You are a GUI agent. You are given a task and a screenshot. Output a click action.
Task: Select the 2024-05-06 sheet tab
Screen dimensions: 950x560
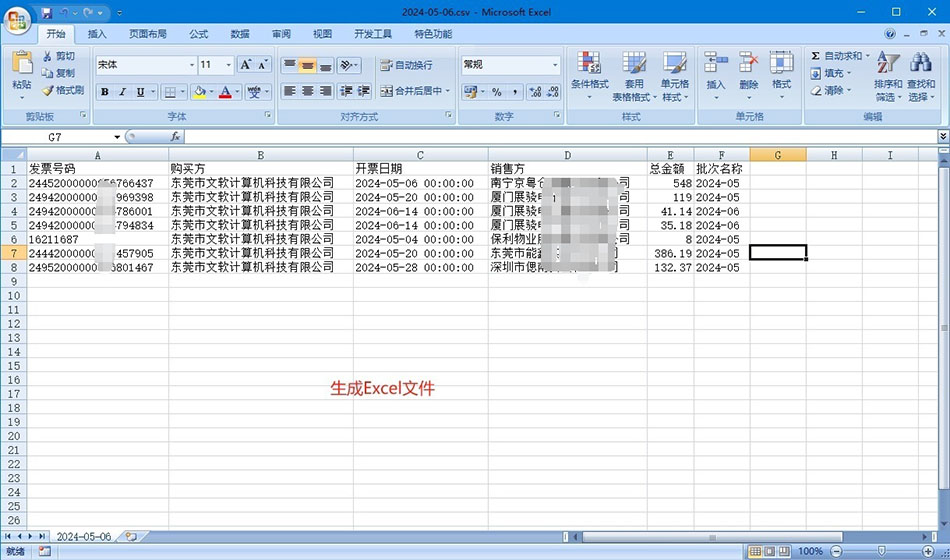tap(83, 537)
